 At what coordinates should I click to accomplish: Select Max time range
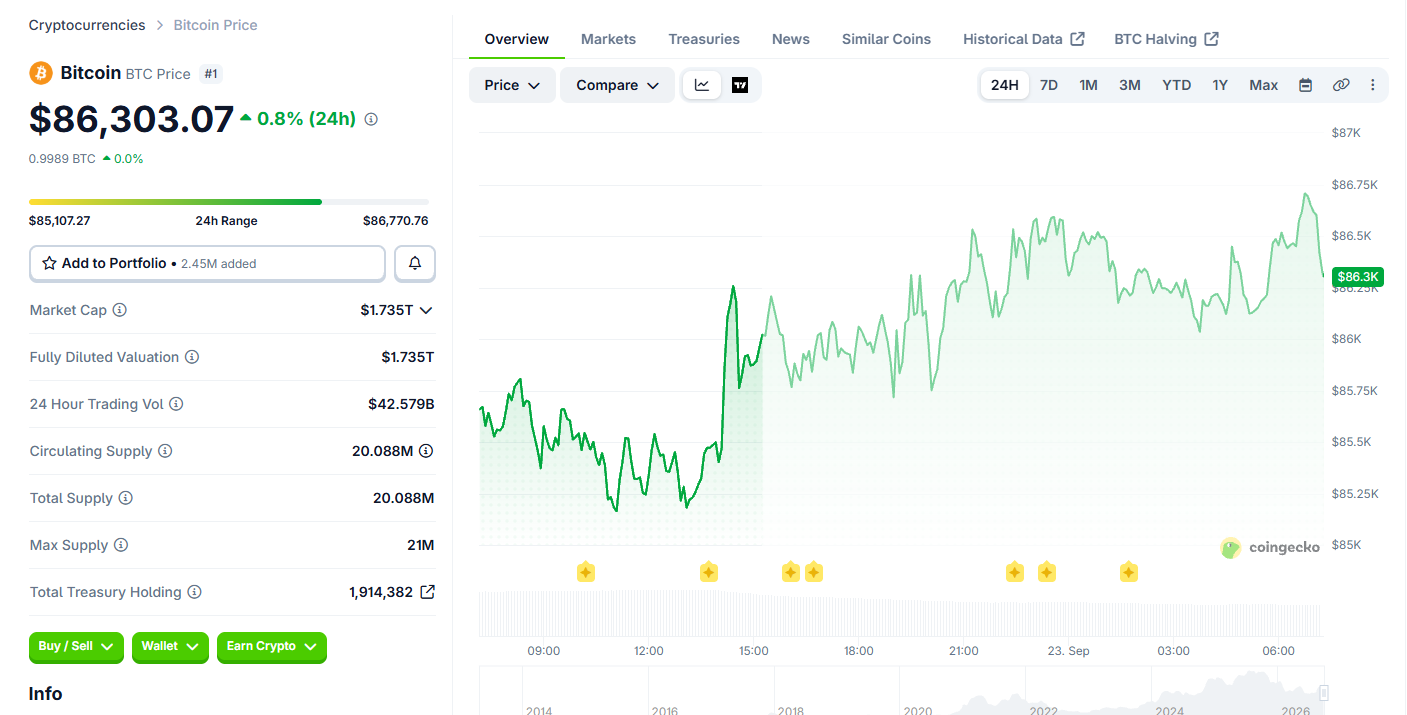(1264, 85)
